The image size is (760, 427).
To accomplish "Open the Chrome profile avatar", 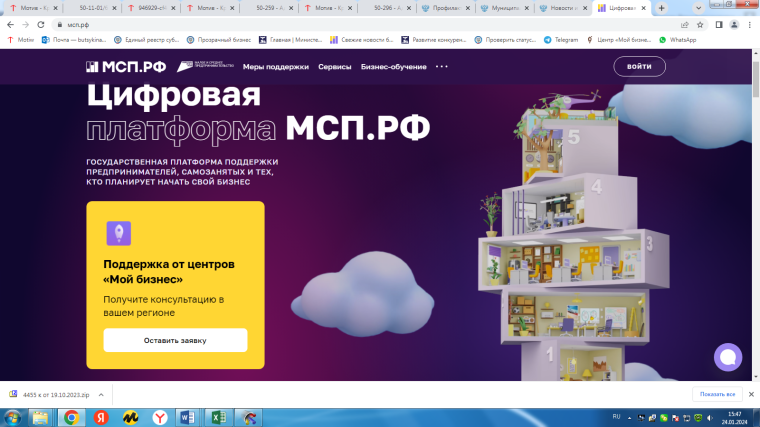I will pos(734,25).
